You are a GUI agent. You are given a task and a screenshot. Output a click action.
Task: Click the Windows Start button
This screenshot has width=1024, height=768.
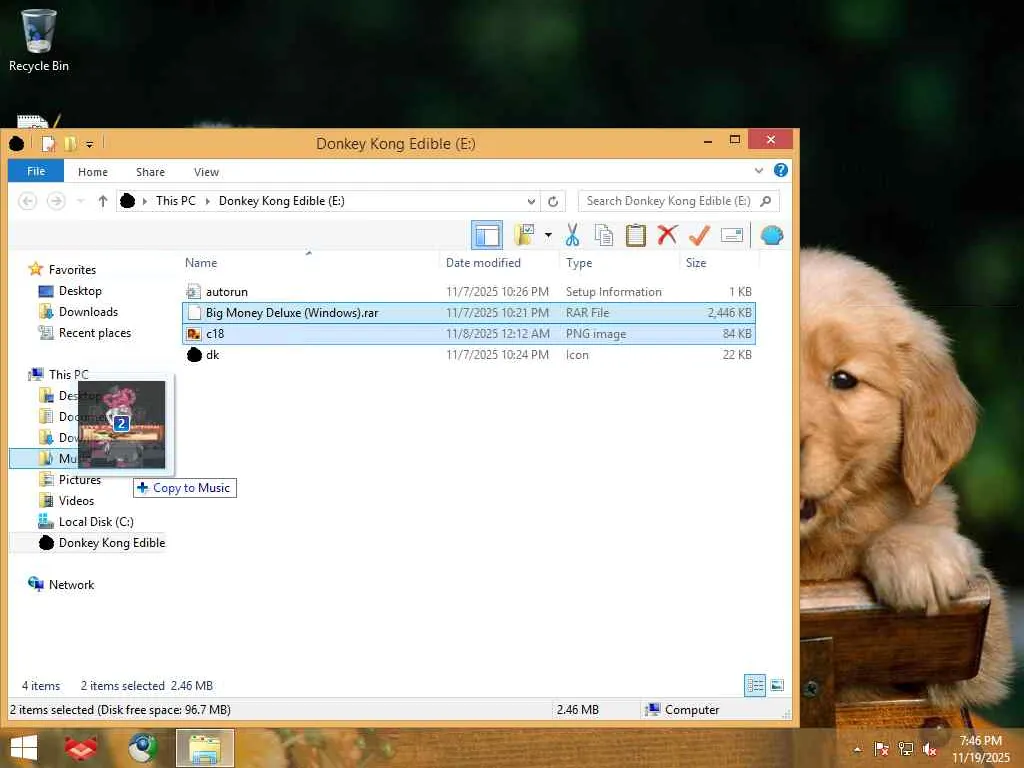24,748
